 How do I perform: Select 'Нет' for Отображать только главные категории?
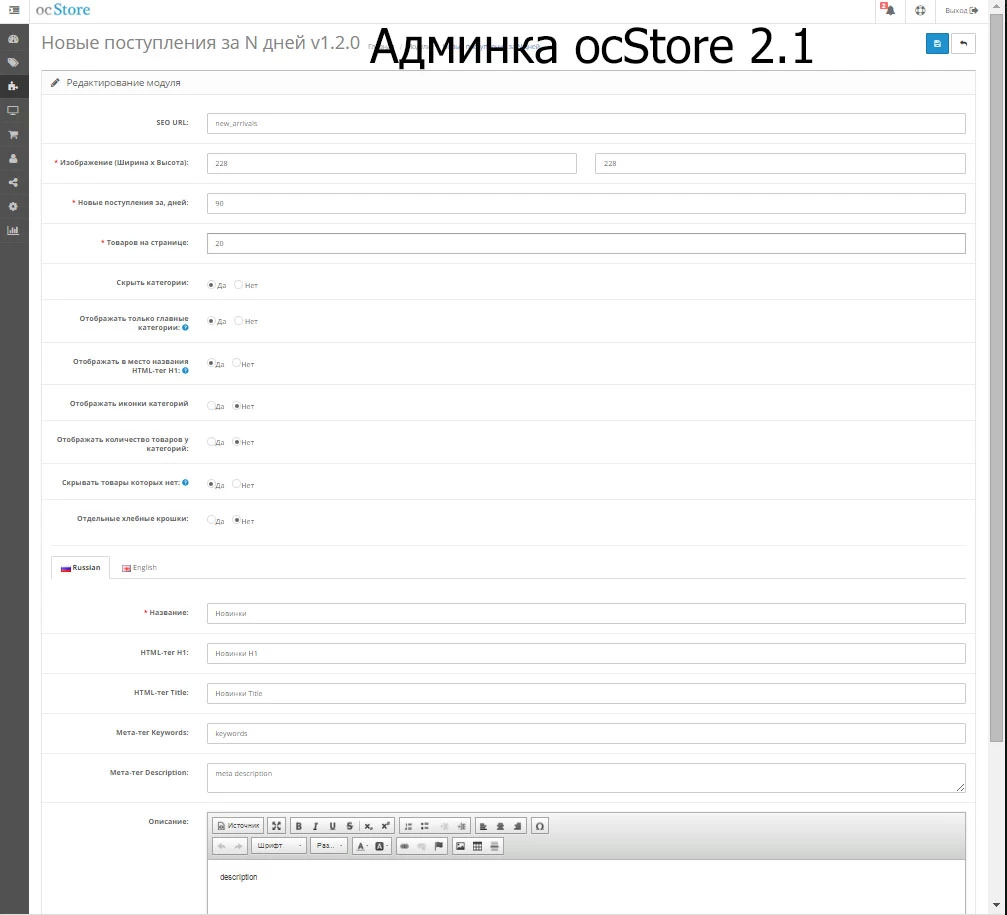point(238,320)
